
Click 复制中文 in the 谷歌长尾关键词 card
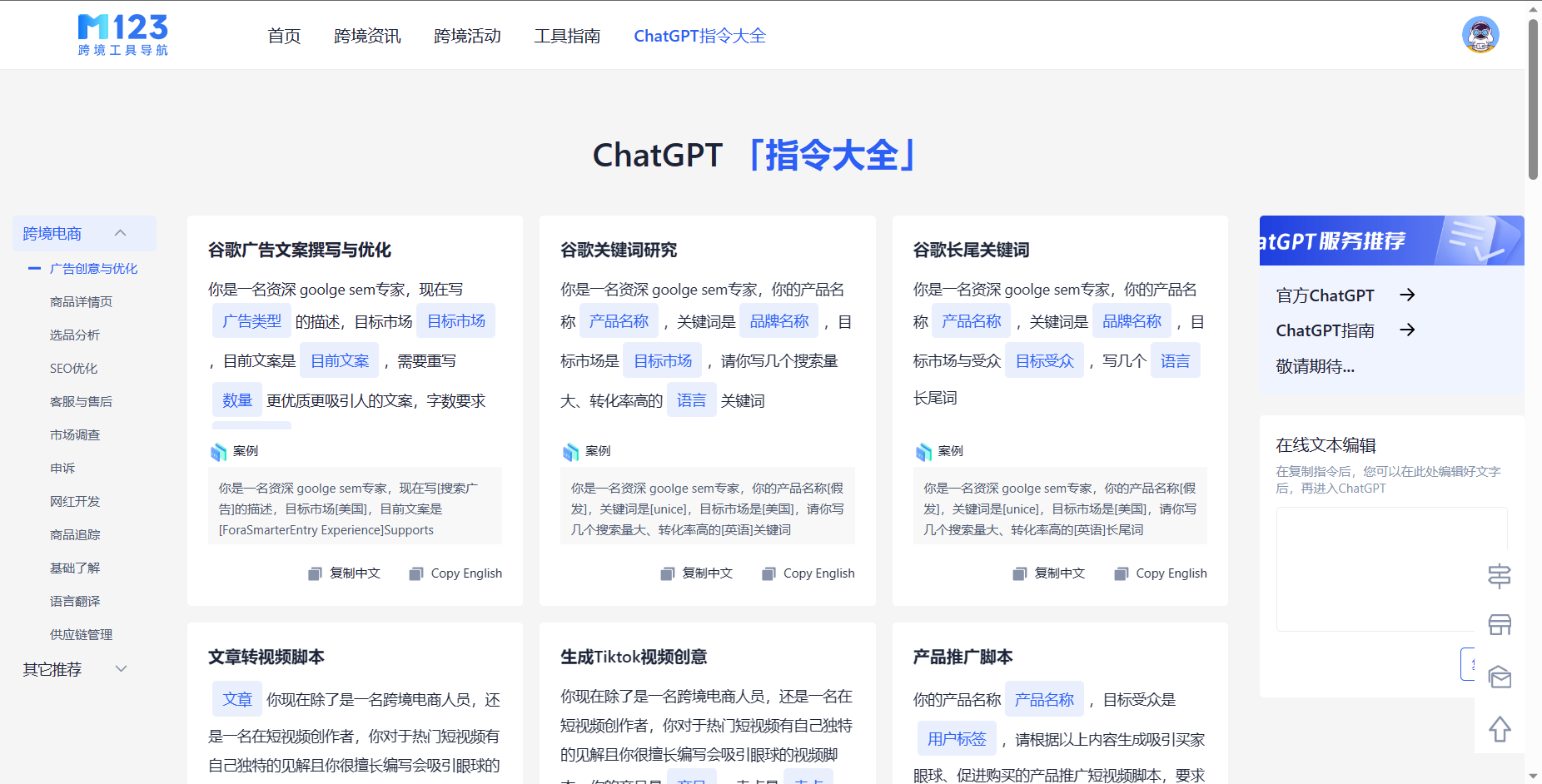pyautogui.click(x=1049, y=573)
